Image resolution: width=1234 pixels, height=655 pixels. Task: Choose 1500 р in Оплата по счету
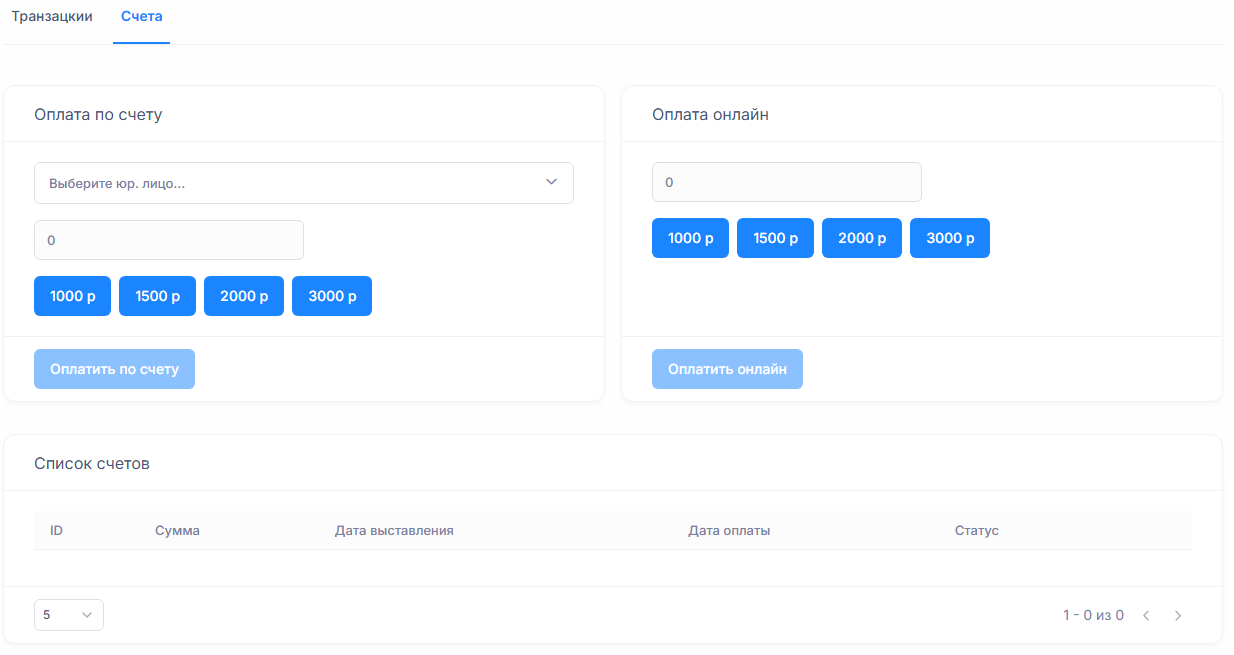point(157,296)
